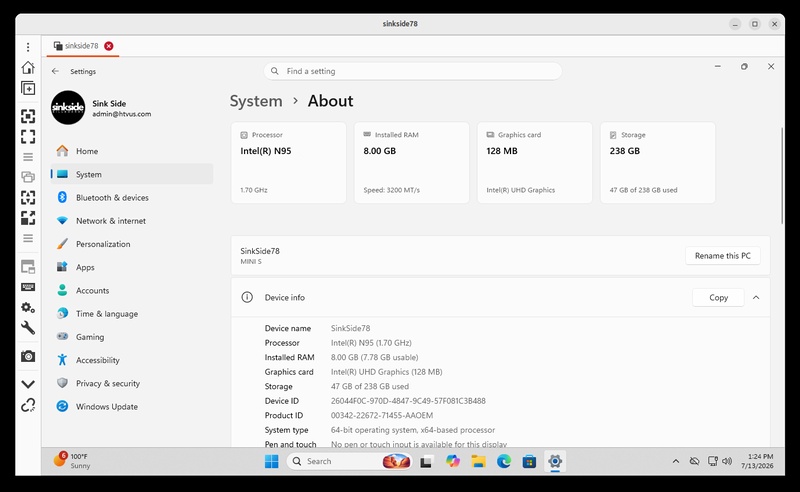Click the window-with-overlay icon in the sidebar
The width and height of the screenshot is (800, 492).
tap(28, 266)
